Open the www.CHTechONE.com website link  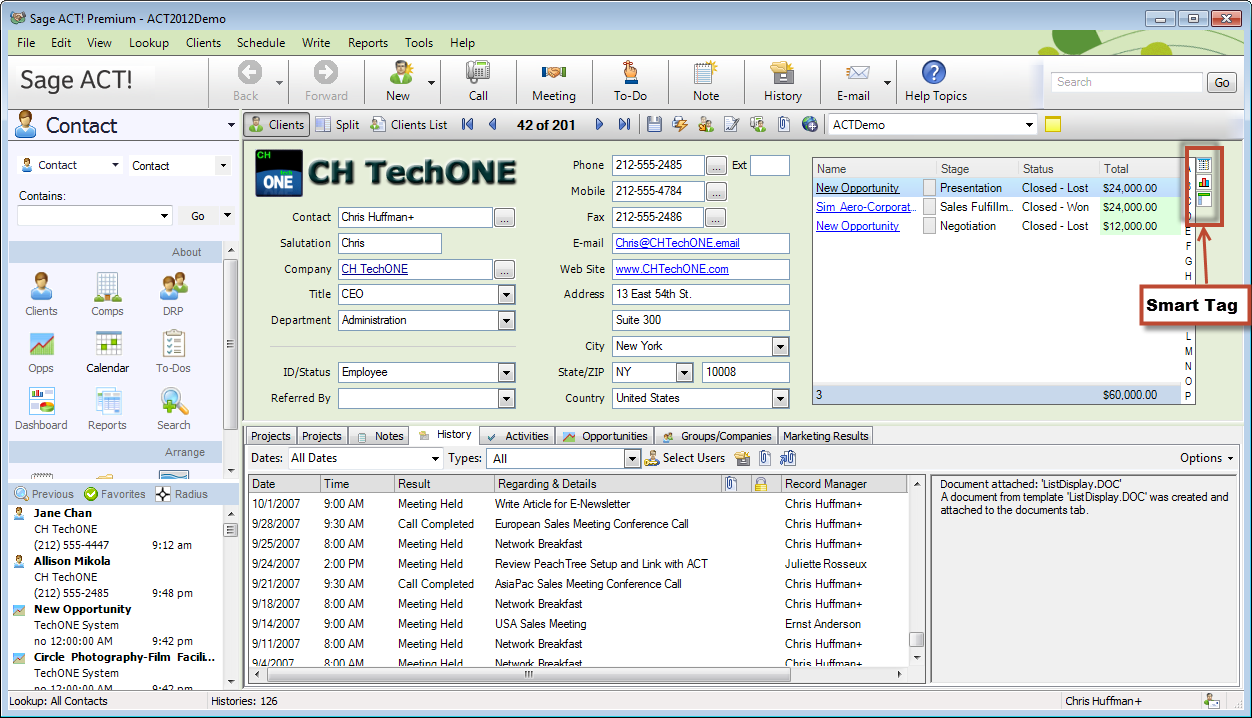click(x=672, y=269)
